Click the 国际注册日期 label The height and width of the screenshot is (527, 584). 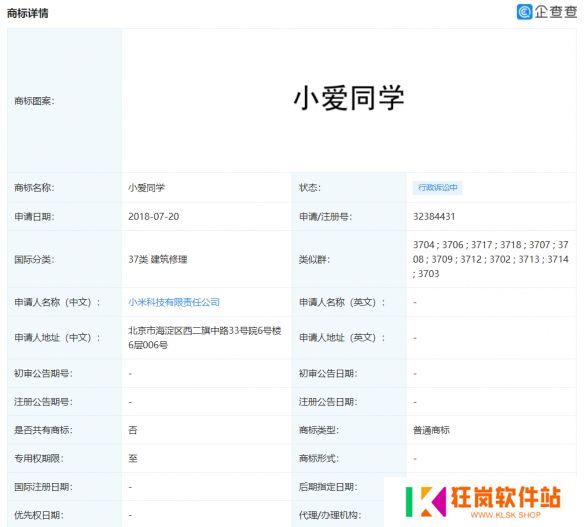[x=43, y=487]
